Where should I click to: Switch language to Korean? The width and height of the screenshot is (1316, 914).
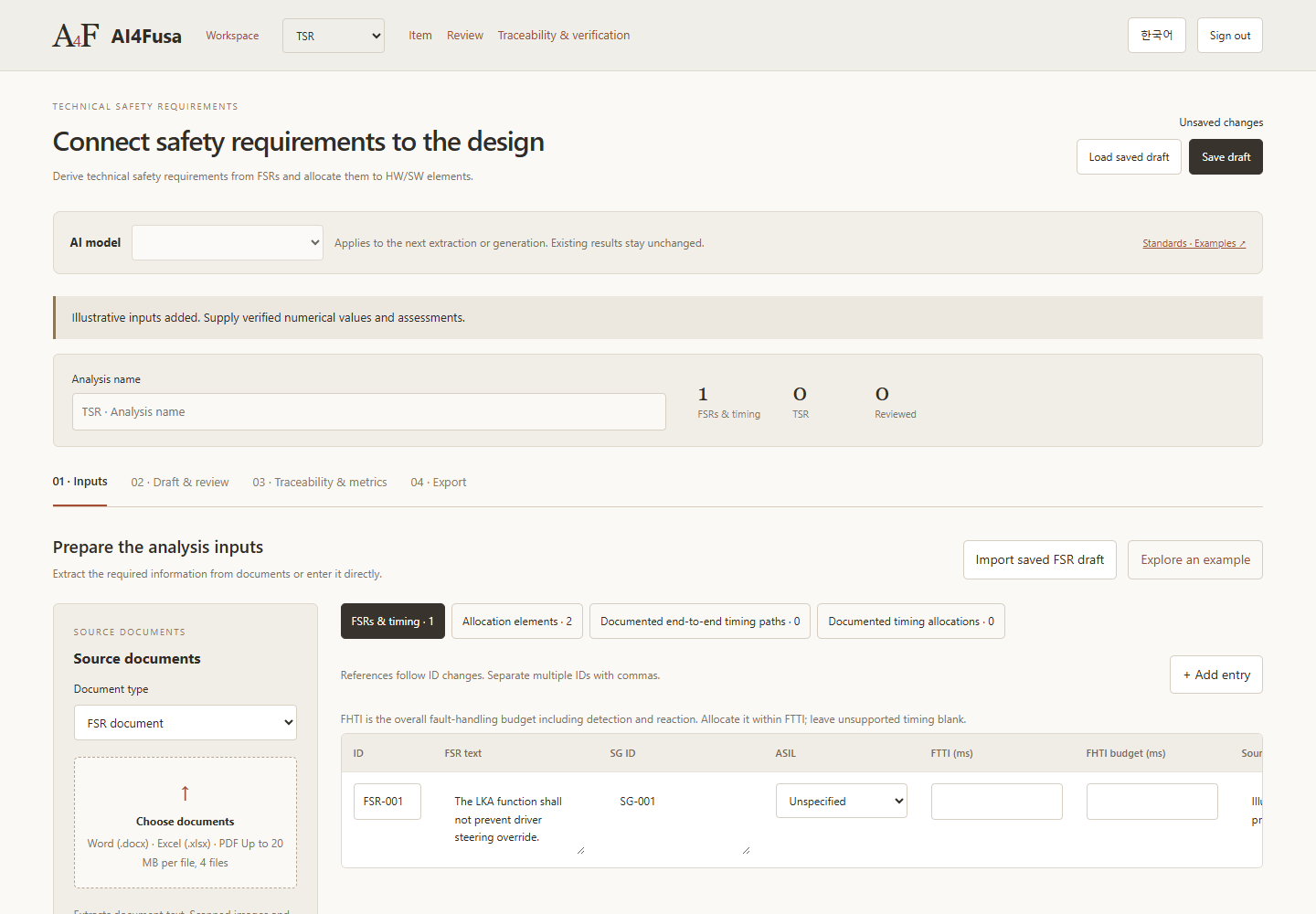coord(1157,36)
